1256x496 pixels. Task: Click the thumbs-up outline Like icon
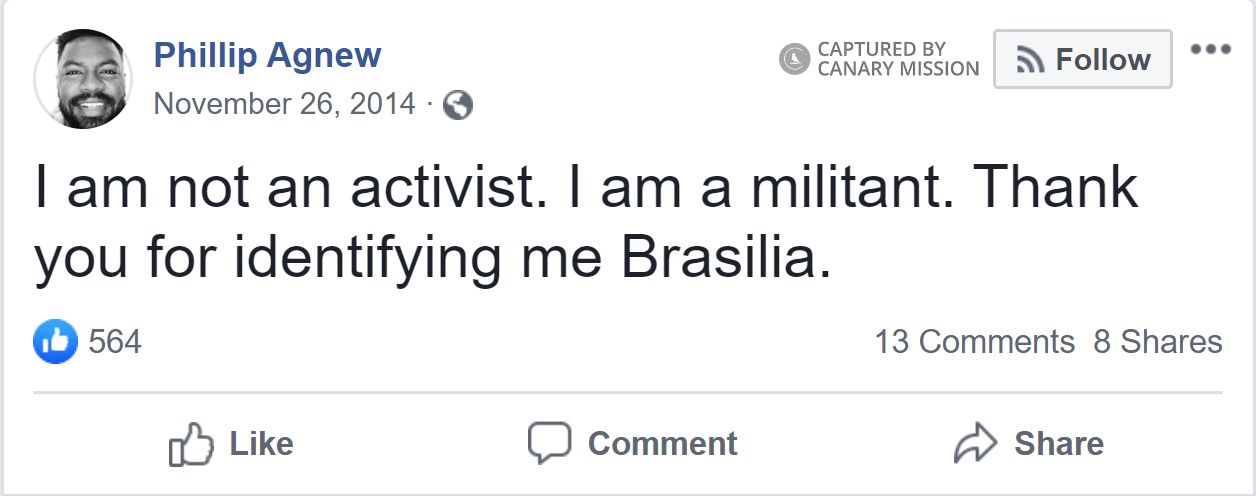(x=191, y=444)
